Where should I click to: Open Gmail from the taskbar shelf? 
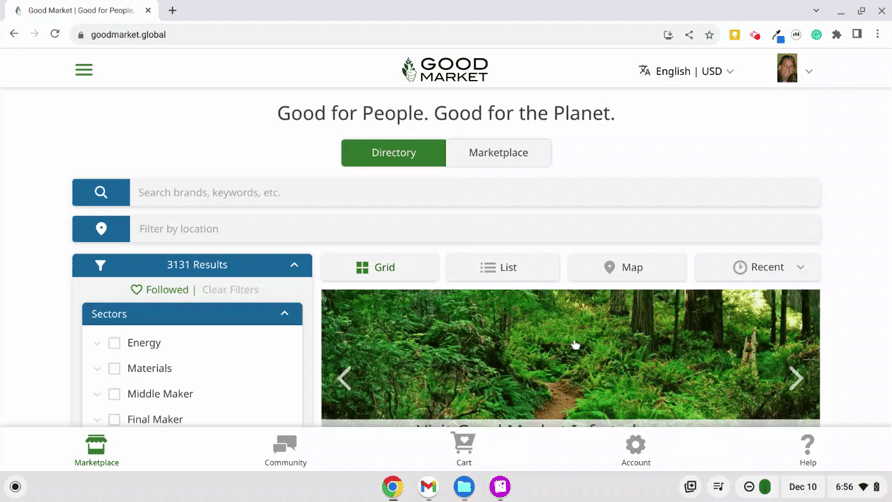(x=428, y=487)
